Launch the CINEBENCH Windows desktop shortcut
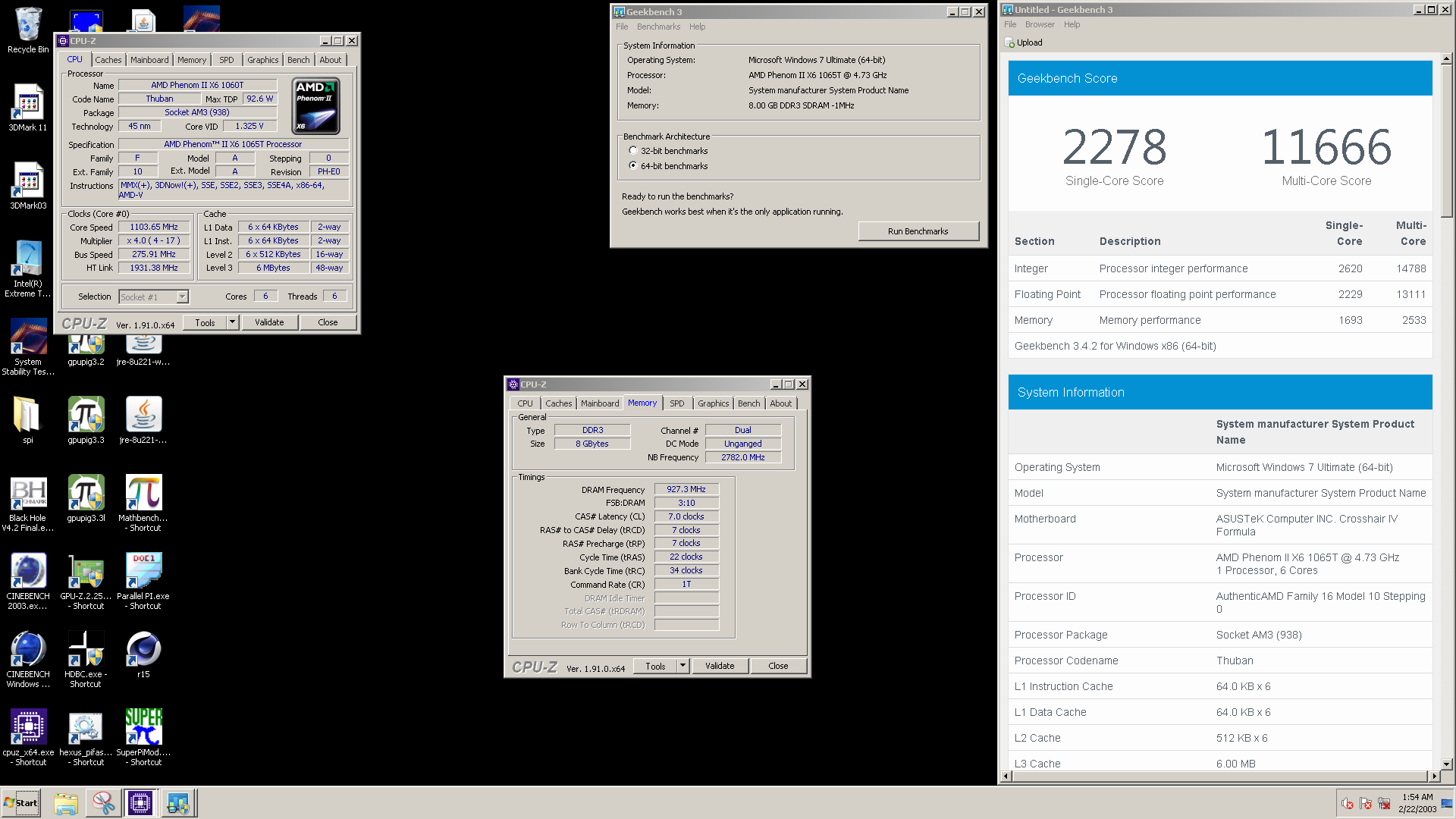This screenshot has height=819, width=1456. point(28,660)
